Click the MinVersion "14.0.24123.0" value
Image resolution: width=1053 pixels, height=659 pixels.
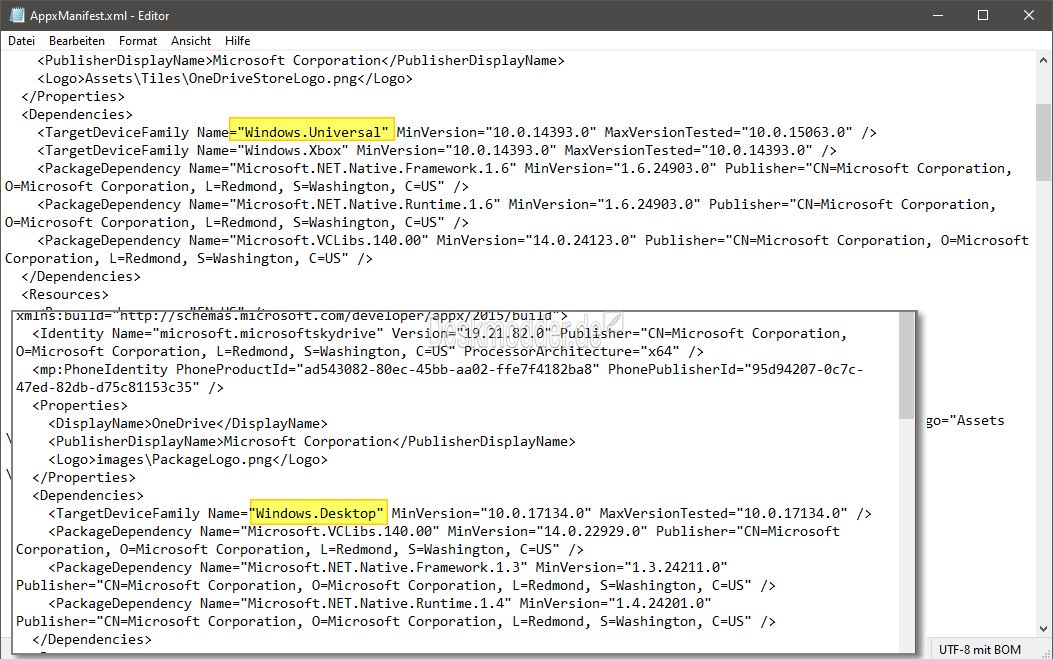click(580, 240)
